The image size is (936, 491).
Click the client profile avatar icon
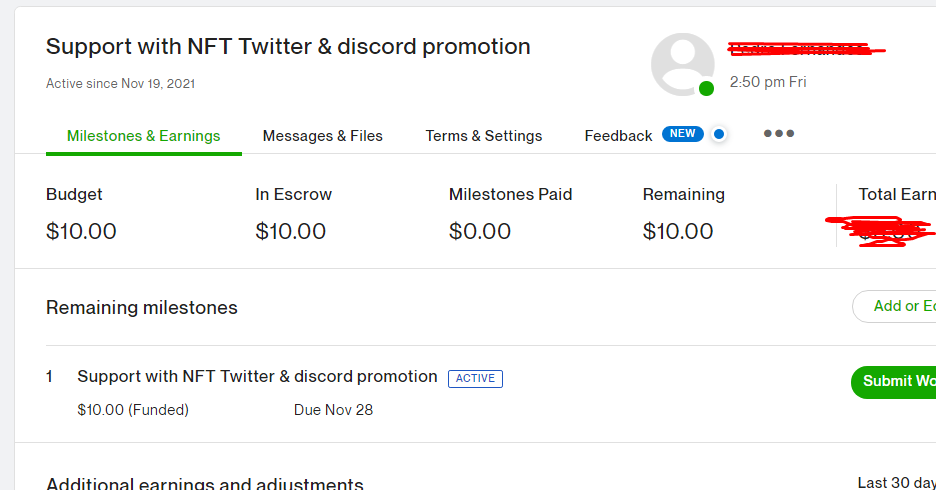(683, 64)
